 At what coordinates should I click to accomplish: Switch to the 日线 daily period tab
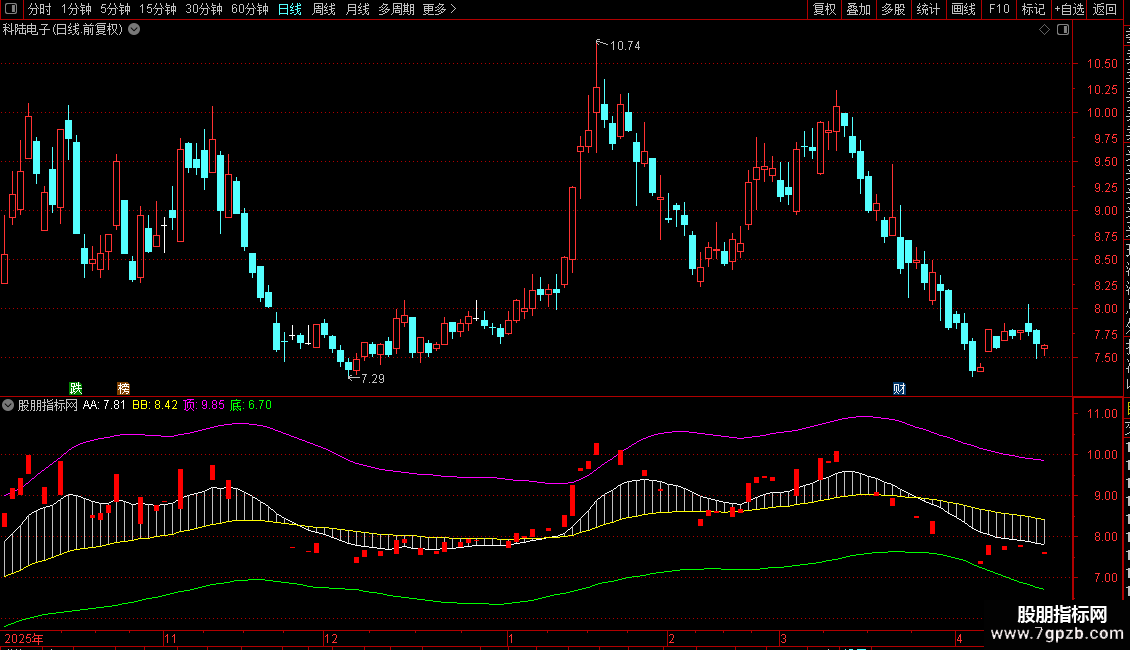290,9
